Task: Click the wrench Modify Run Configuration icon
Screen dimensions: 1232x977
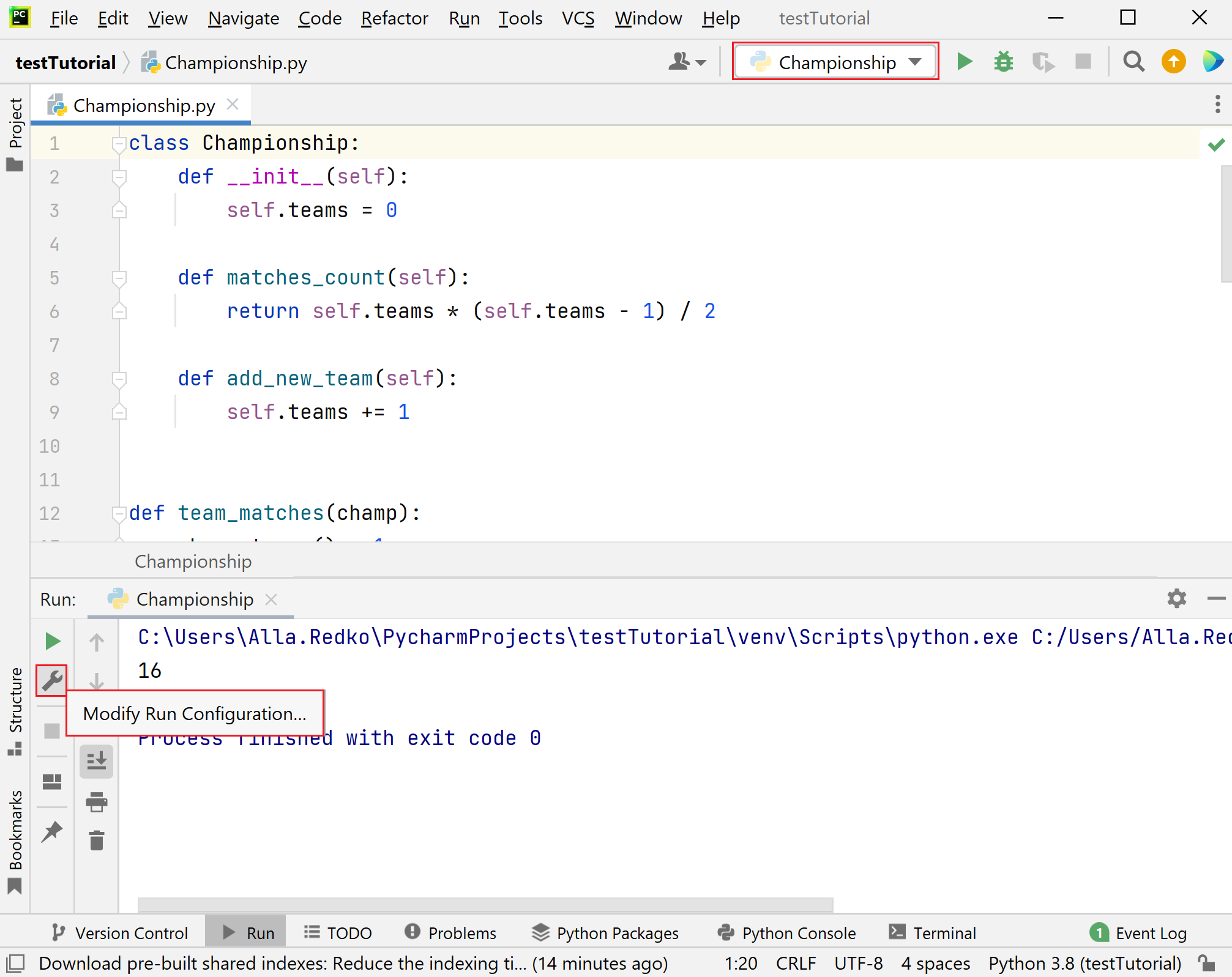Action: pyautogui.click(x=52, y=680)
